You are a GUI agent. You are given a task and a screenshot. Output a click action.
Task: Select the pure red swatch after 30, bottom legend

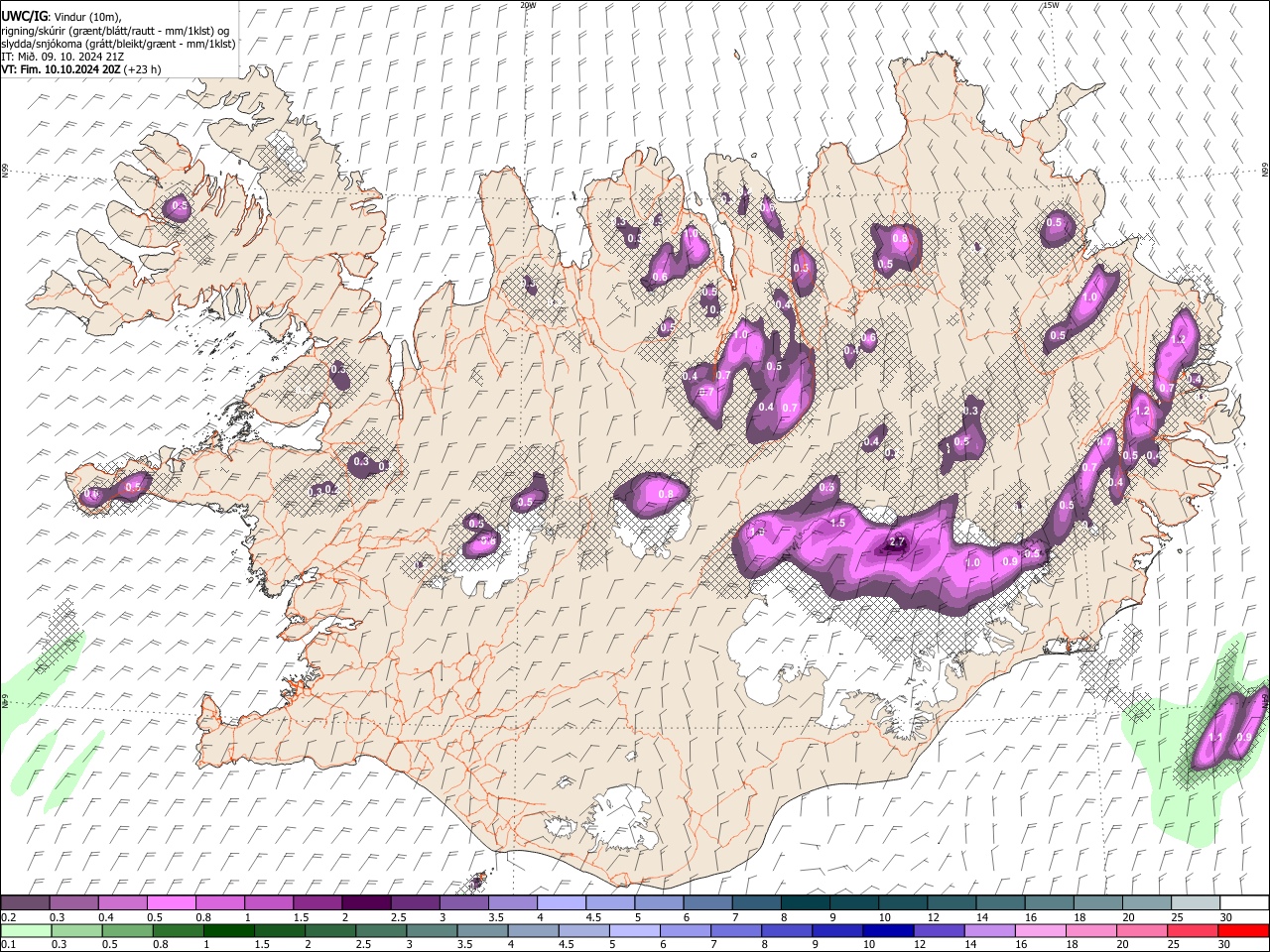point(1243,930)
